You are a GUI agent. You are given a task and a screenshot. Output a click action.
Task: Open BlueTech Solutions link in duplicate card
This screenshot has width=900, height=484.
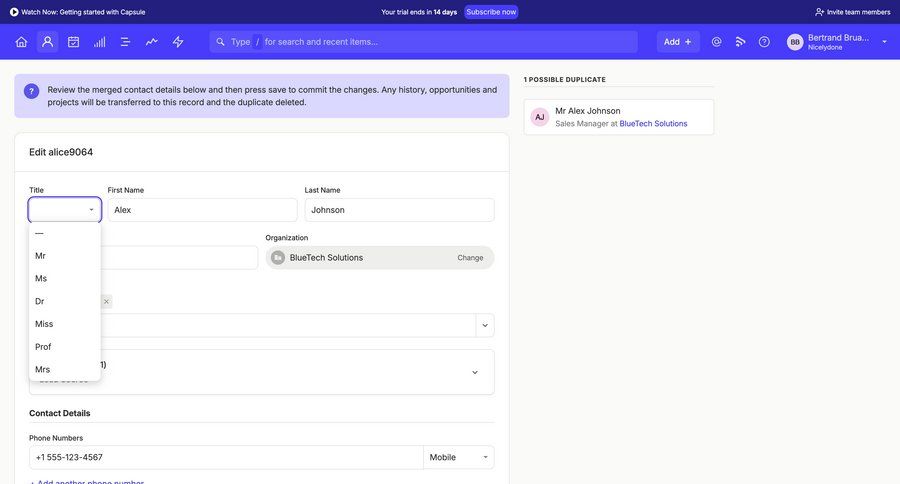point(653,123)
